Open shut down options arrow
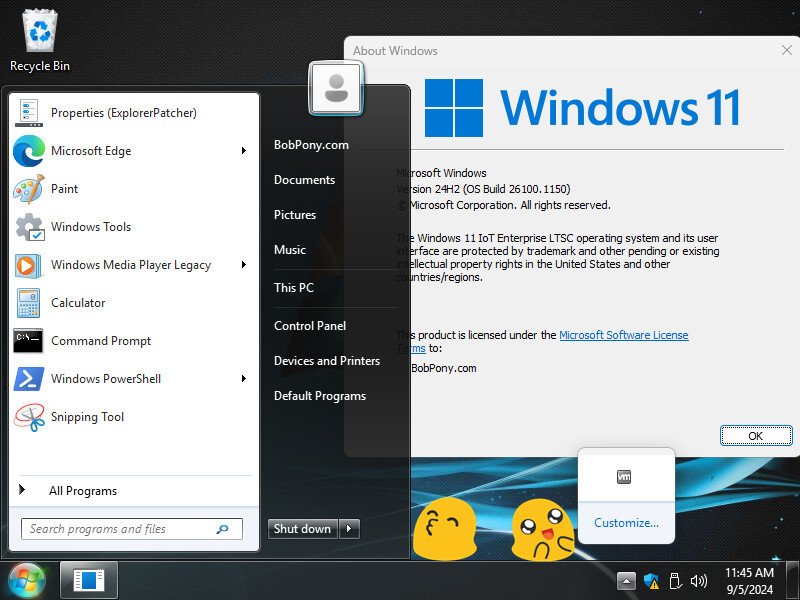This screenshot has width=800, height=600. point(349,529)
